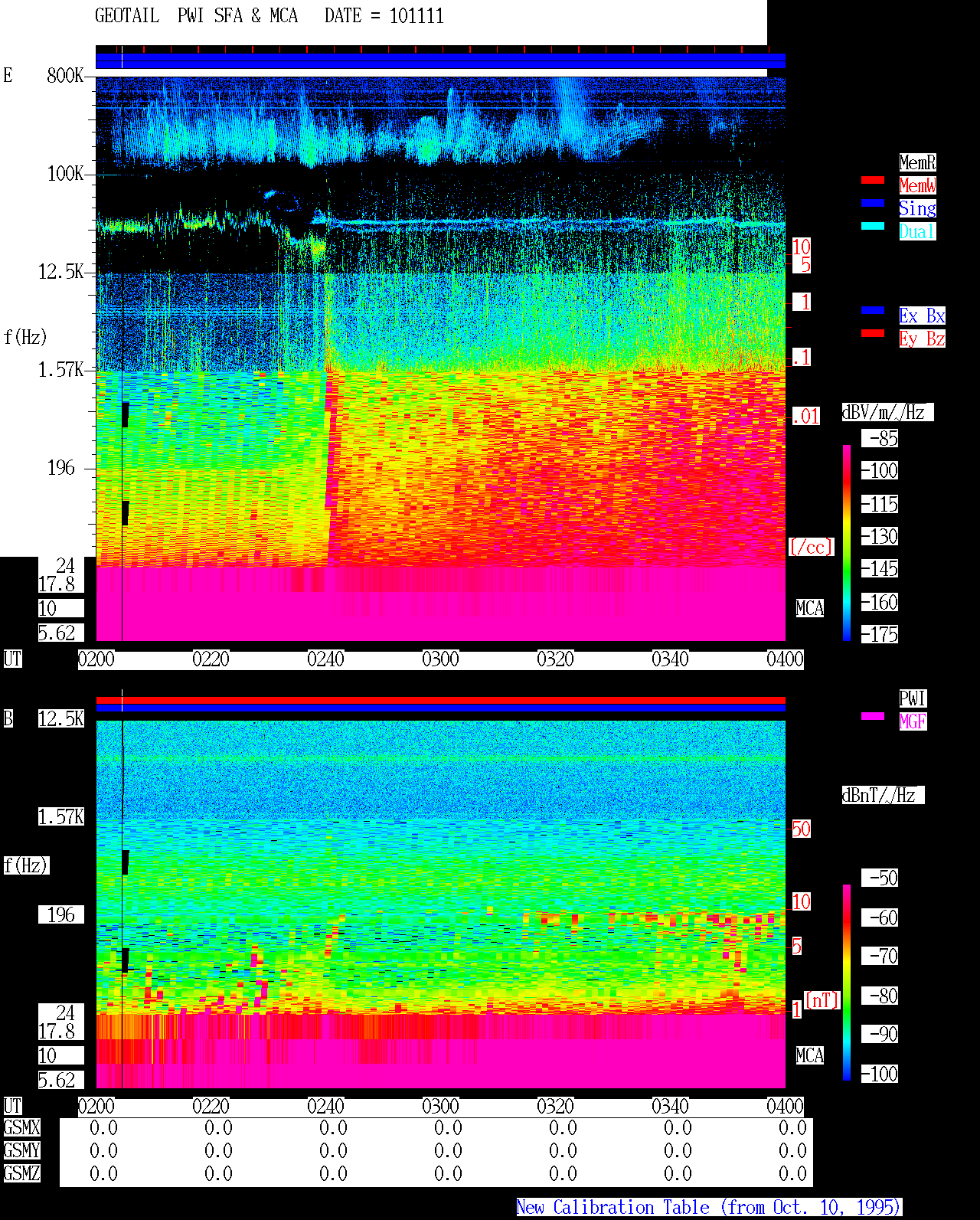Click the vertical dBV/m color scale bar

pyautogui.click(x=847, y=542)
